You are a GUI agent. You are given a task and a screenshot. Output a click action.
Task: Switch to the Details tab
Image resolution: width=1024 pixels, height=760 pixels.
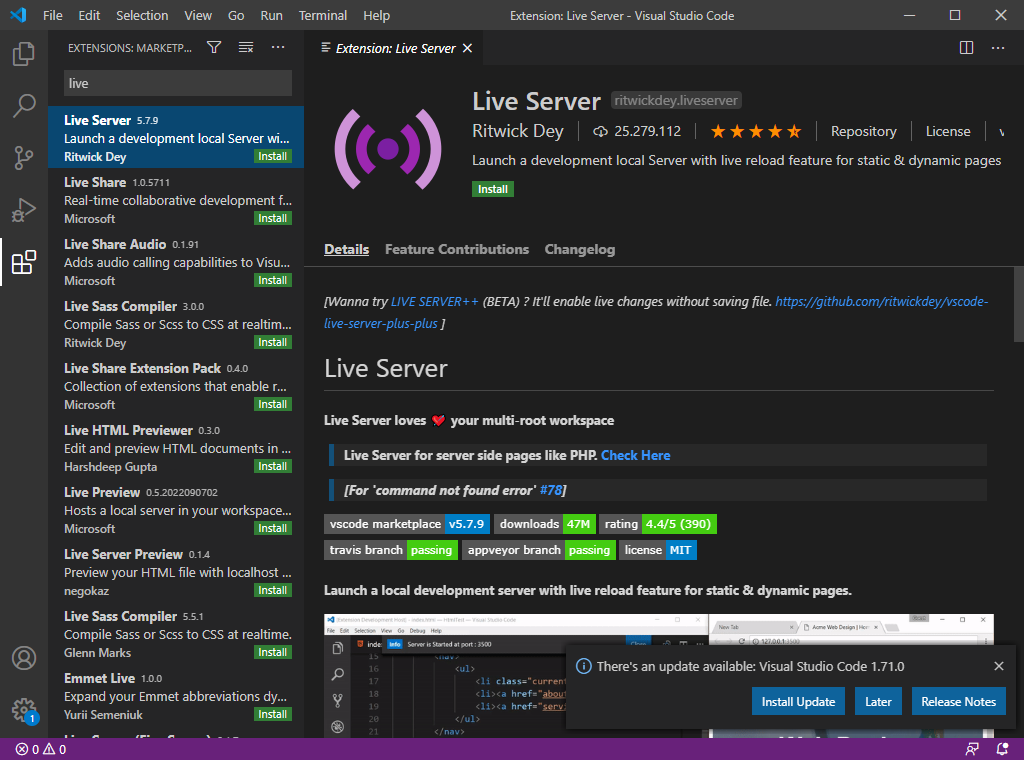pos(346,249)
